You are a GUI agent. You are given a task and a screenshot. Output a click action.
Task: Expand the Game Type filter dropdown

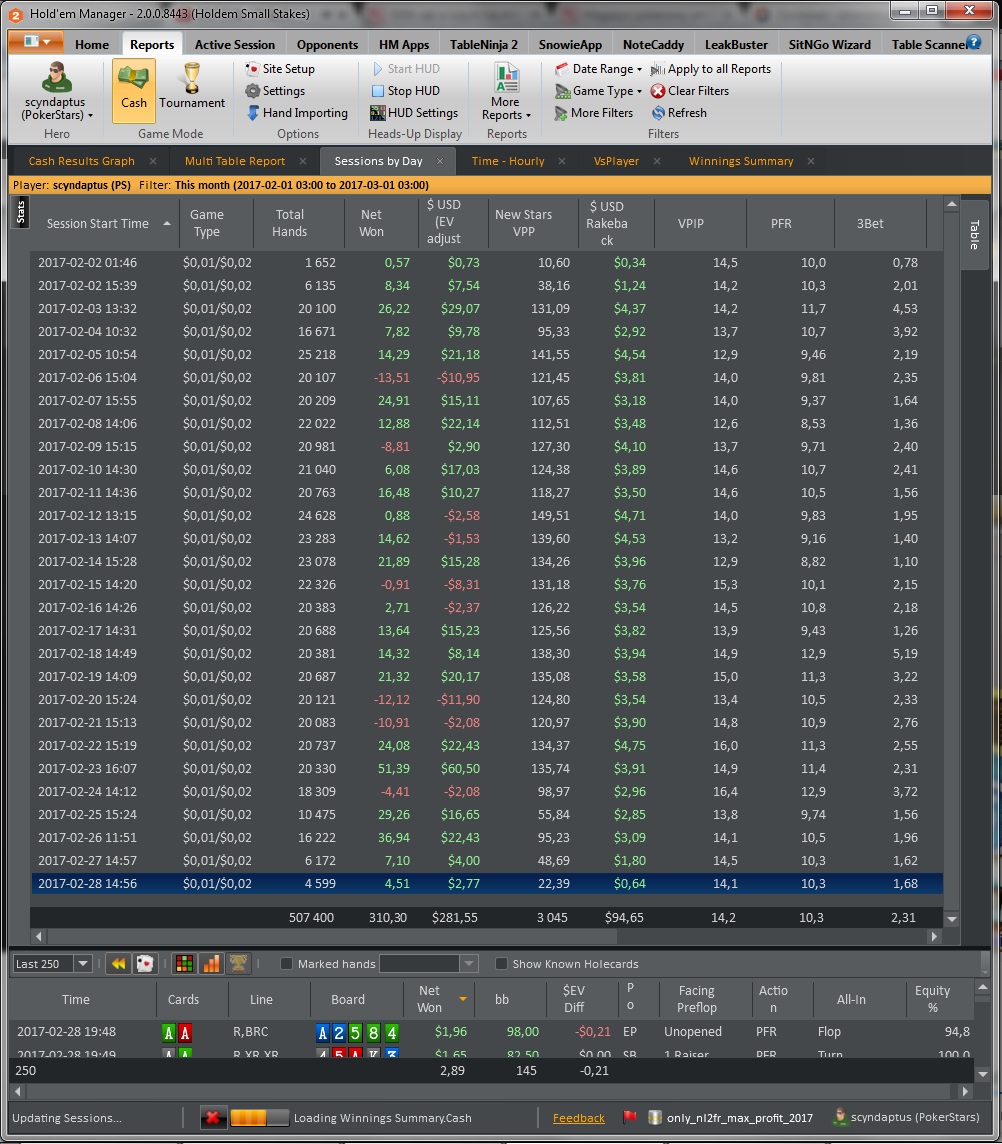coord(598,90)
